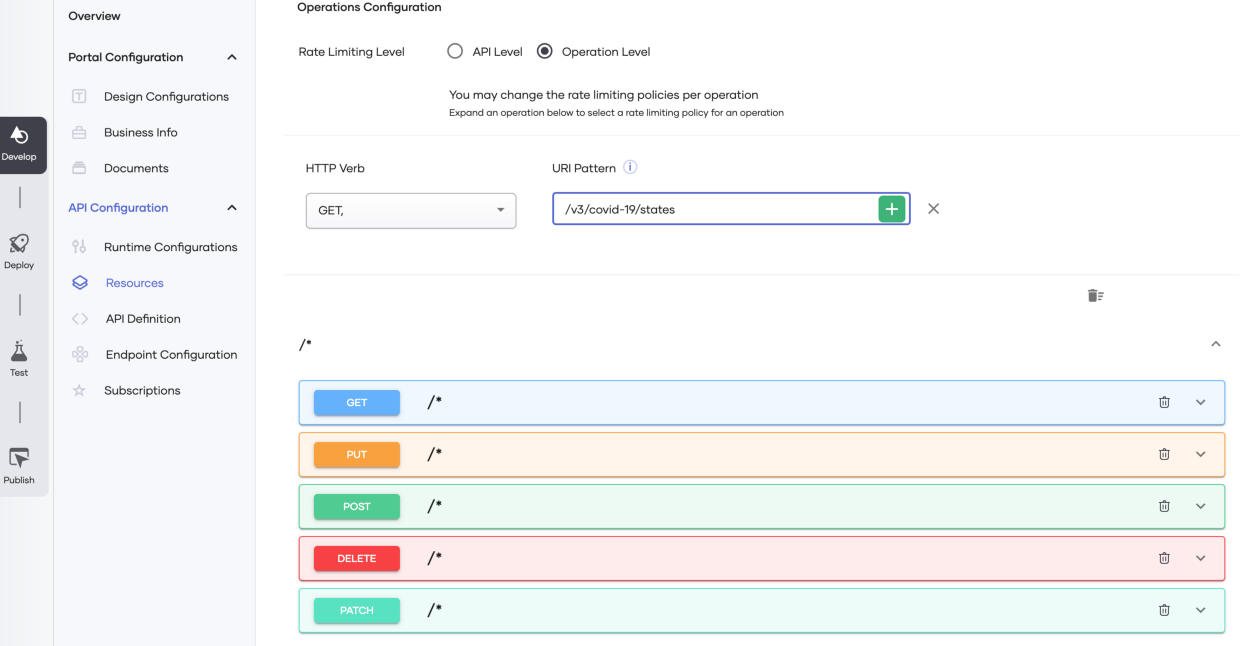Select the API Level radio button

[x=455, y=51]
